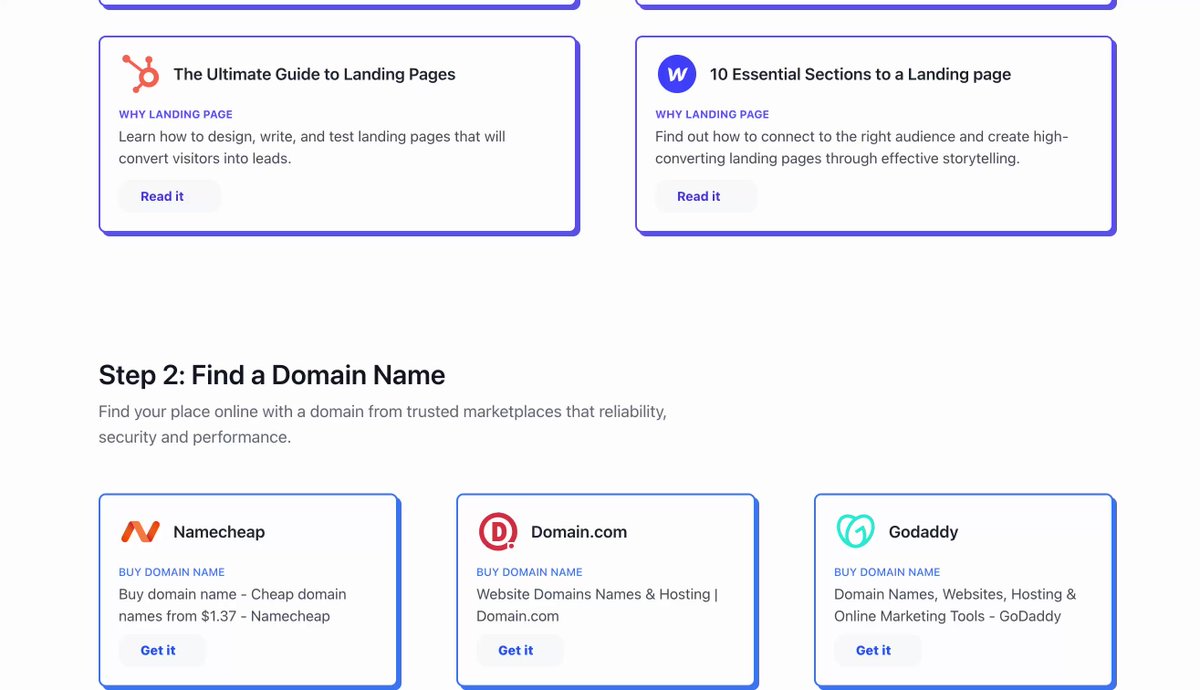Click the GoDaddy logo icon
The image size is (1200, 690).
pyautogui.click(x=855, y=532)
